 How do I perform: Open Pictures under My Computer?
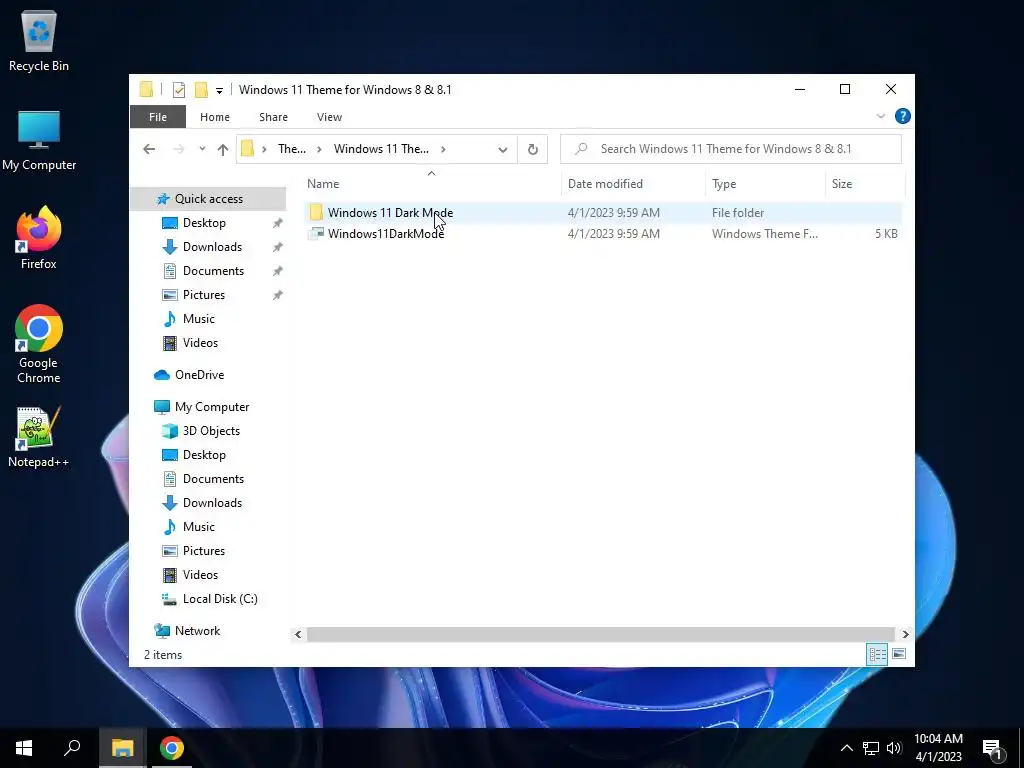[204, 551]
